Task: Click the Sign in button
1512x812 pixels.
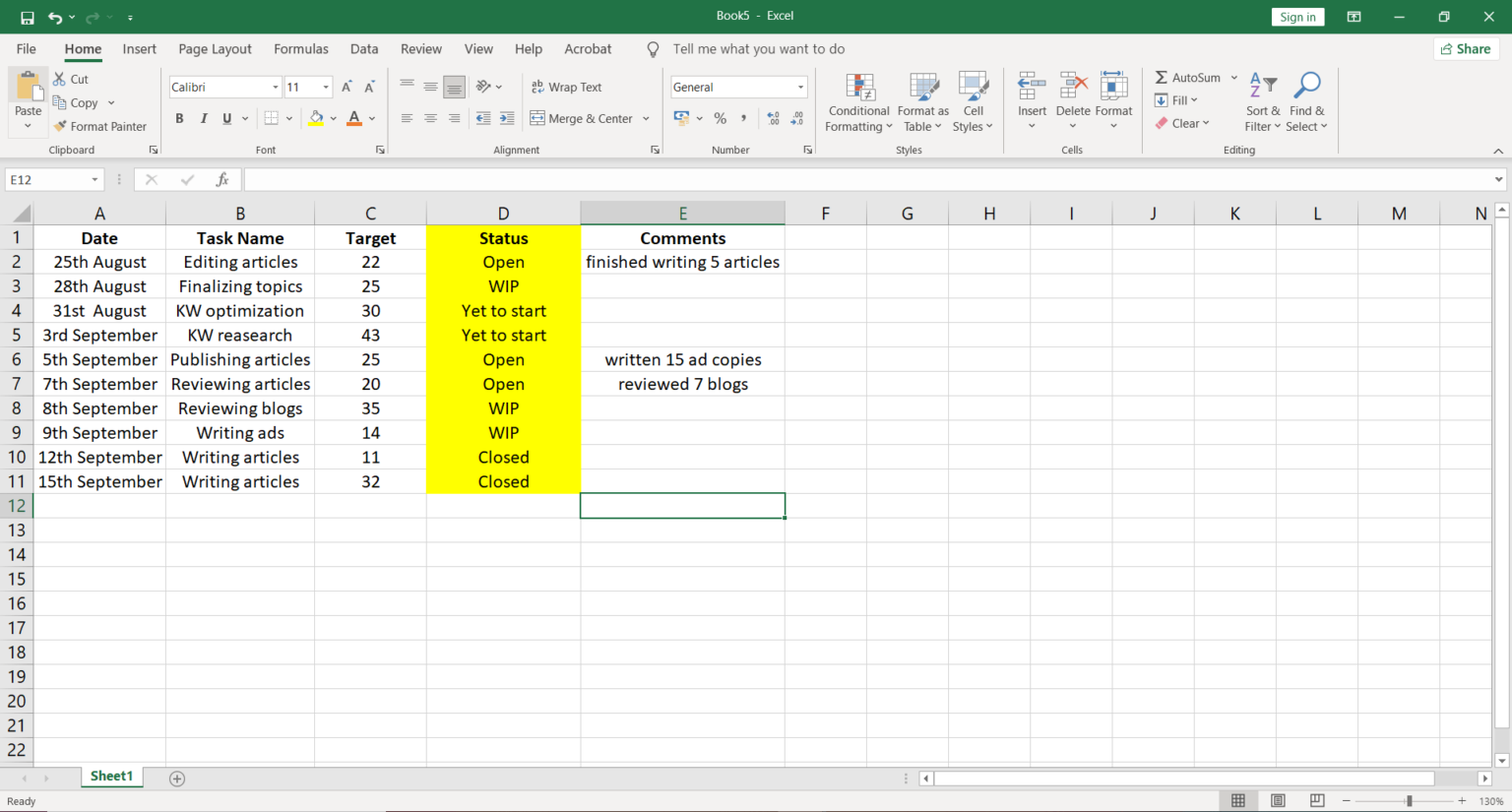Action: click(1297, 16)
